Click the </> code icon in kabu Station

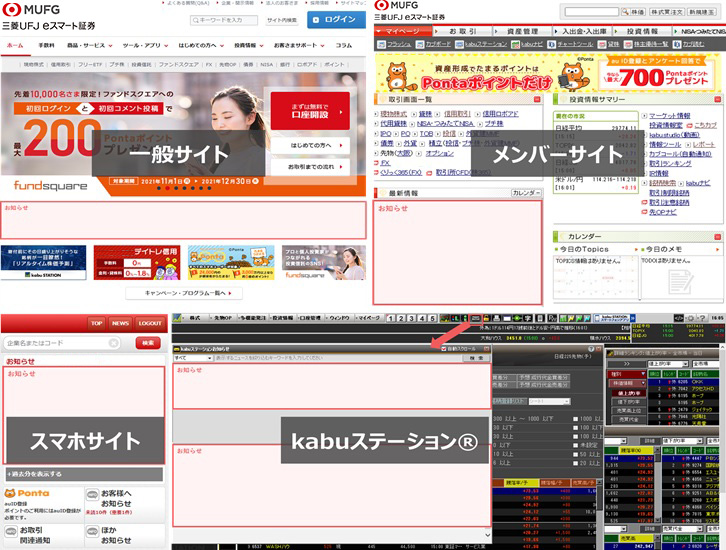coord(678,318)
